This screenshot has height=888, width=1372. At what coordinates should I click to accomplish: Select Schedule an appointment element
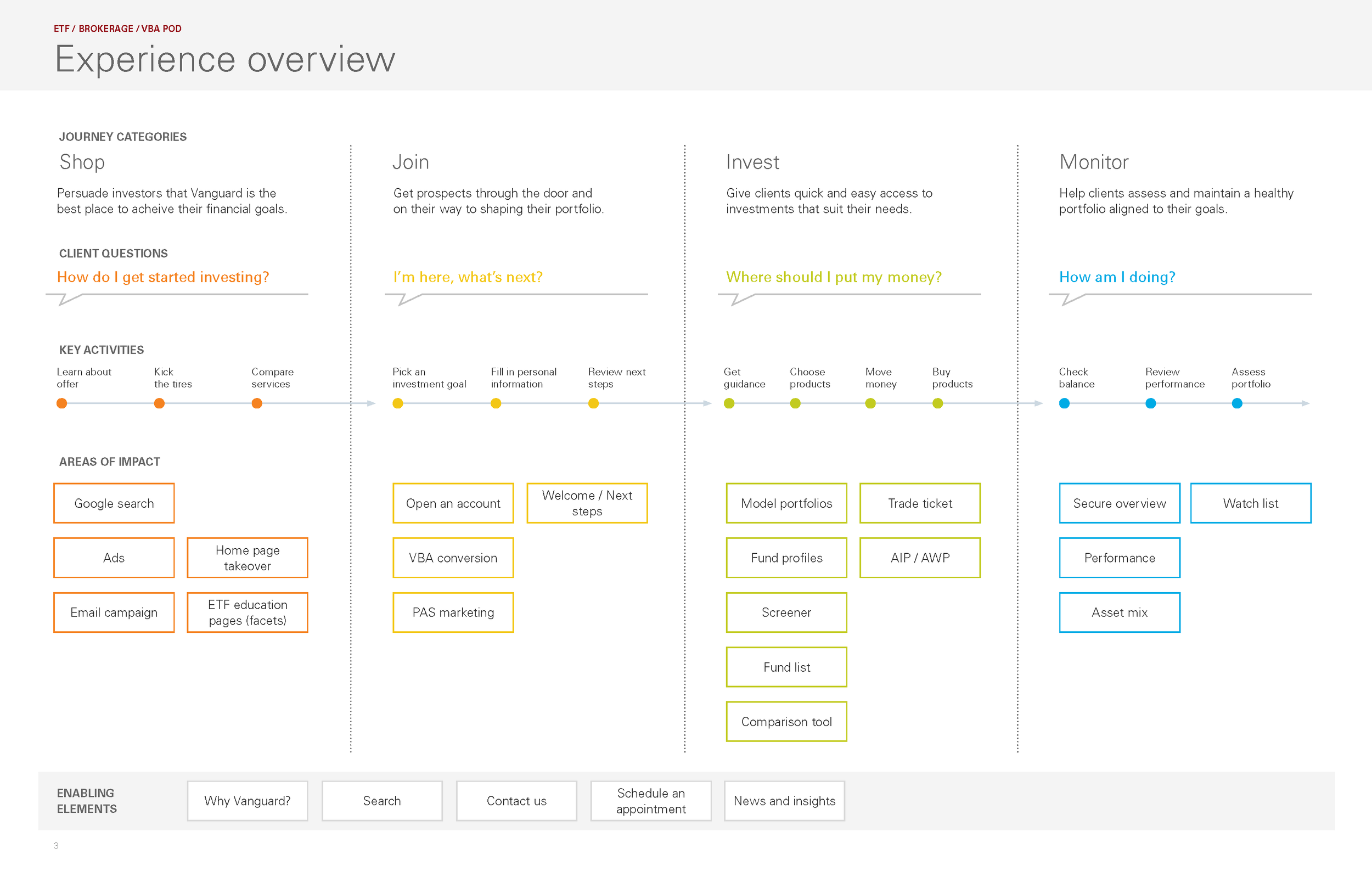[x=651, y=801]
